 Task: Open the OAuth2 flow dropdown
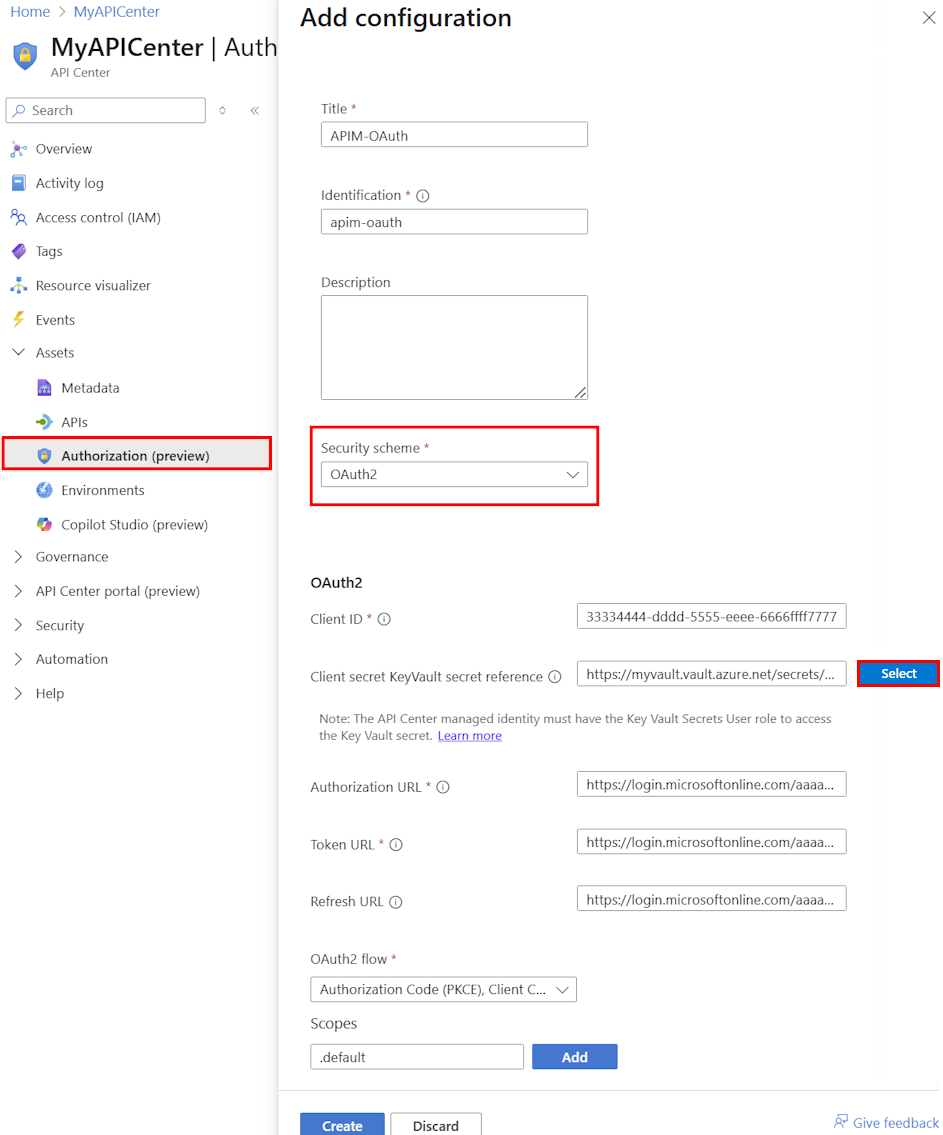coord(443,990)
